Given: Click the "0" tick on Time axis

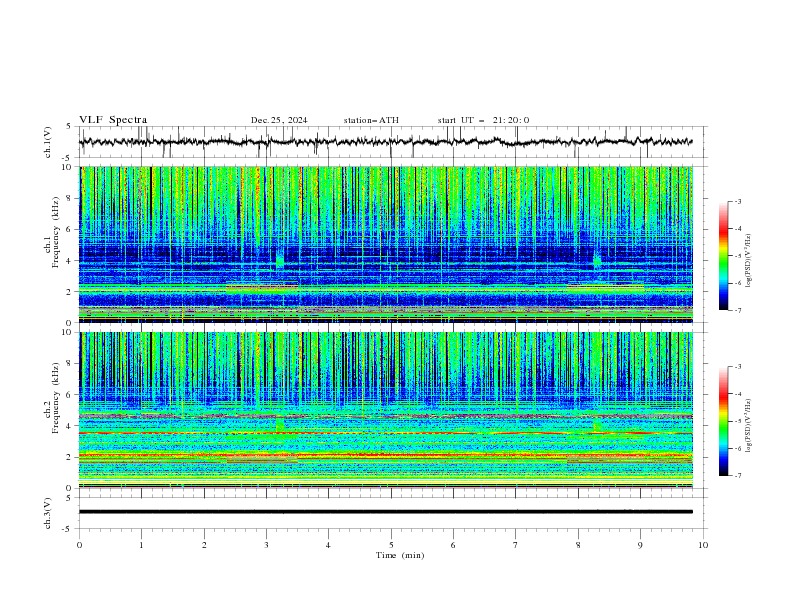Looking at the screenshot, I should pos(79,545).
